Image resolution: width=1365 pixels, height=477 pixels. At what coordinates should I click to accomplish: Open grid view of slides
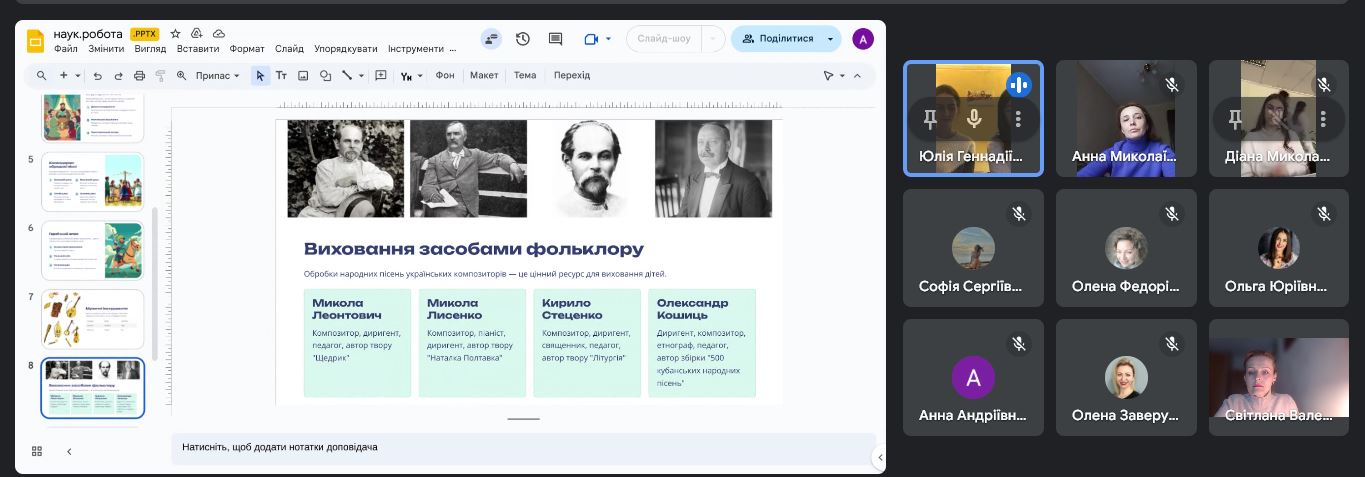click(37, 452)
